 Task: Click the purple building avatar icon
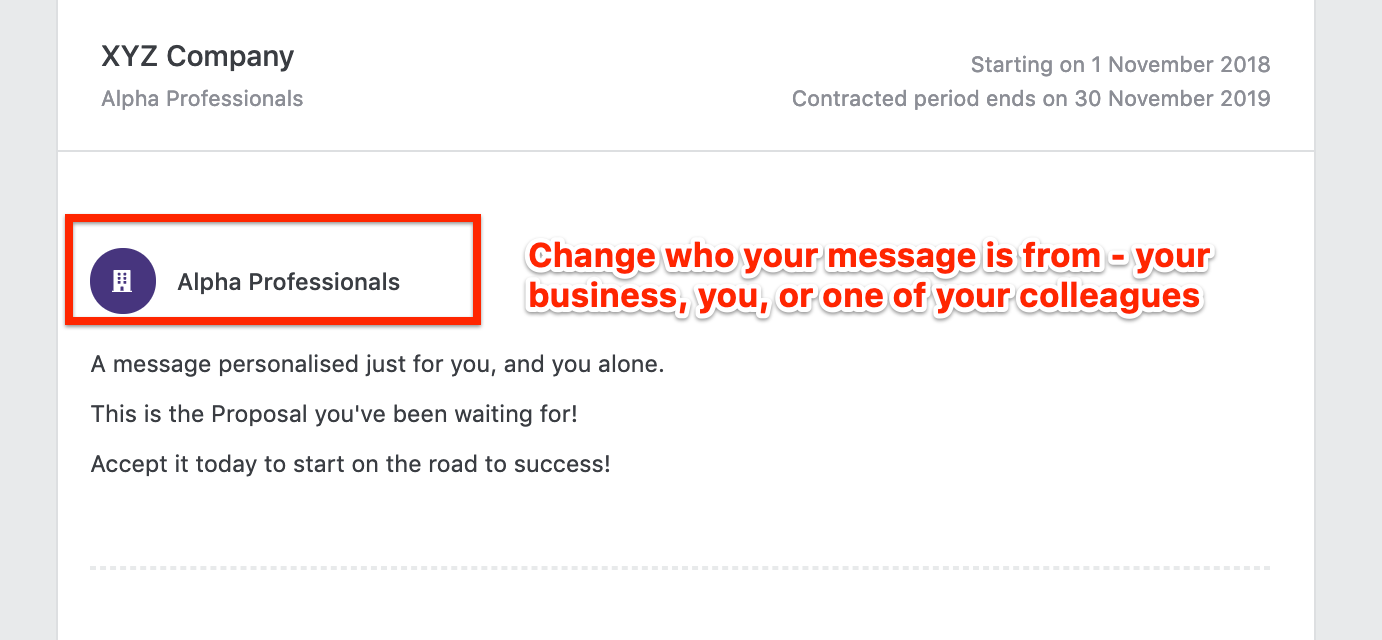click(x=123, y=281)
